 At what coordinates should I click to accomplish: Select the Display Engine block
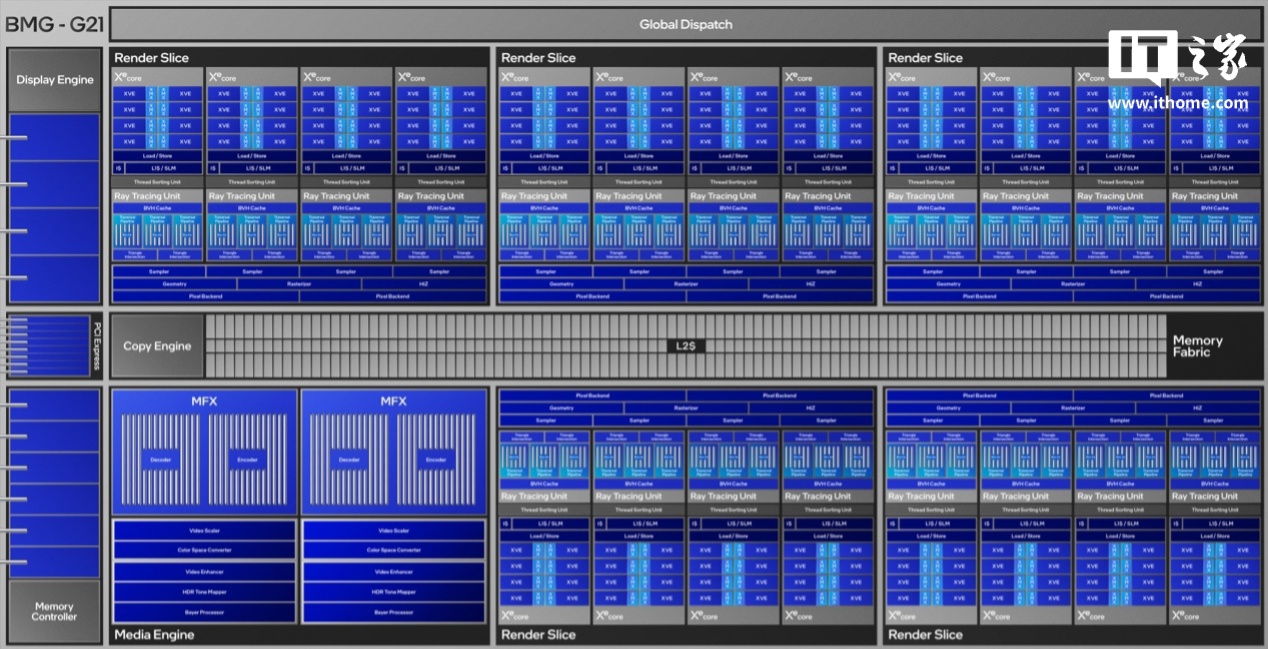click(x=55, y=80)
